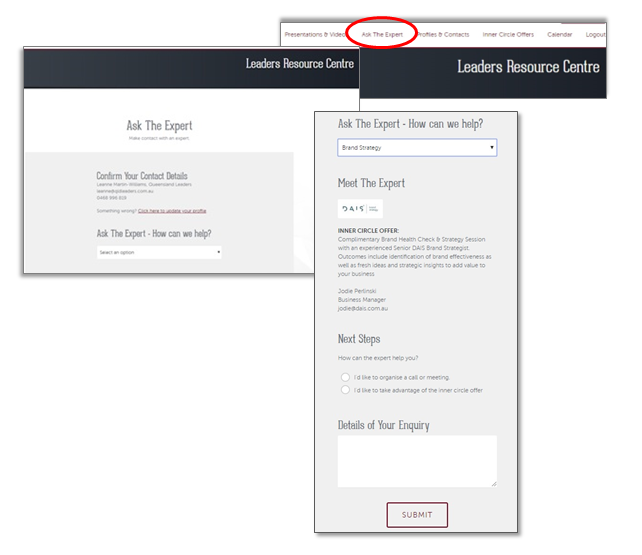642x555 pixels.
Task: Select 'organise a call or meeting' radio option
Action: point(346,377)
